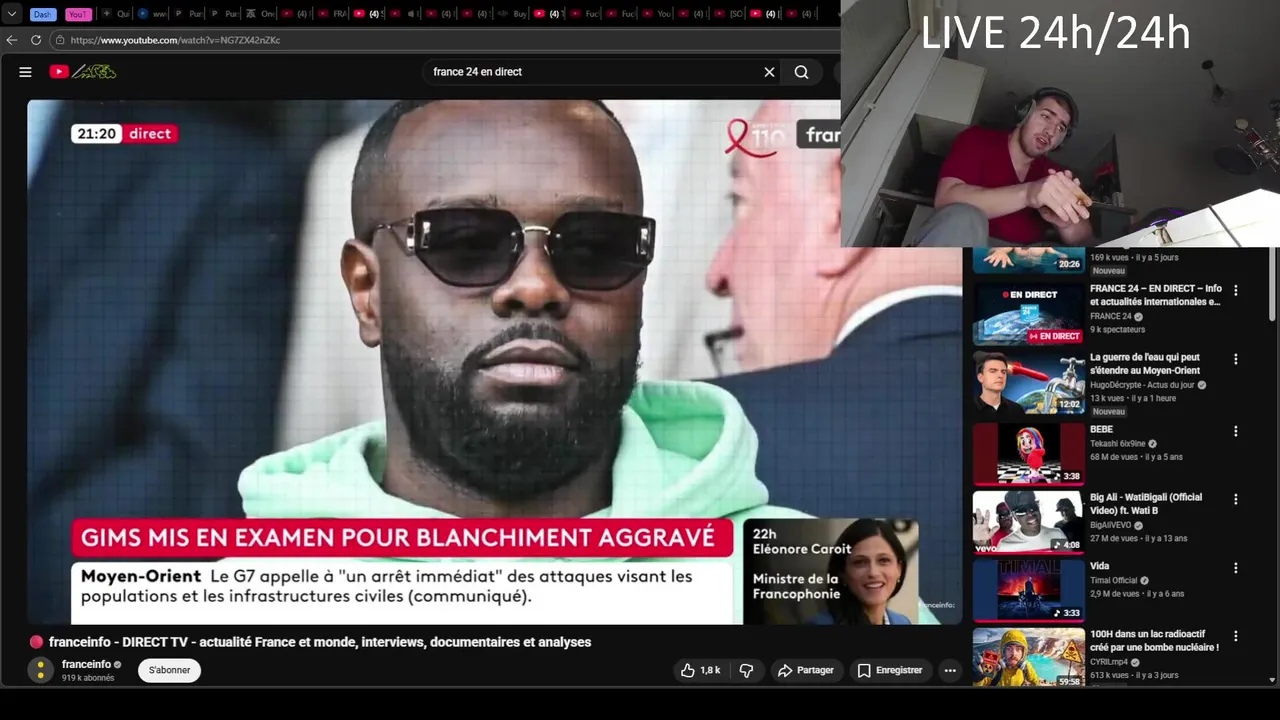
Task: Switch to the 'FRA' browser tab
Action: point(333,14)
